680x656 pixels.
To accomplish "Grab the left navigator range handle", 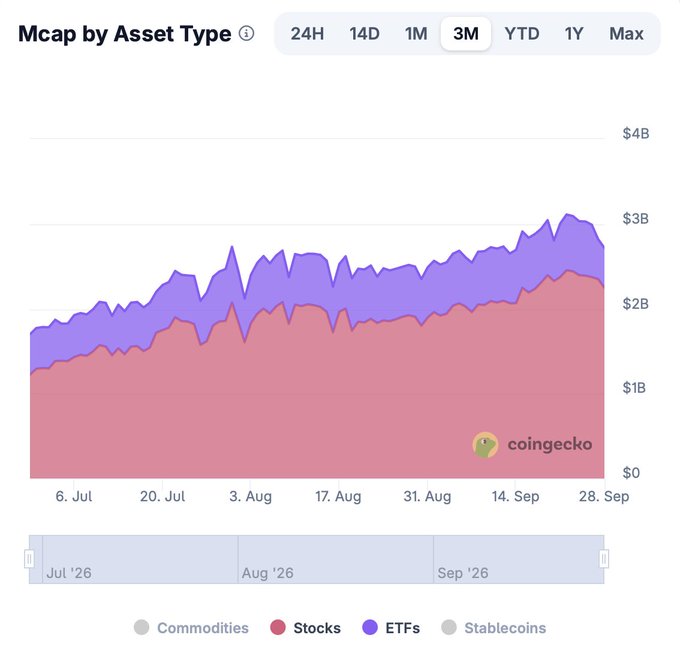I will click(29, 559).
